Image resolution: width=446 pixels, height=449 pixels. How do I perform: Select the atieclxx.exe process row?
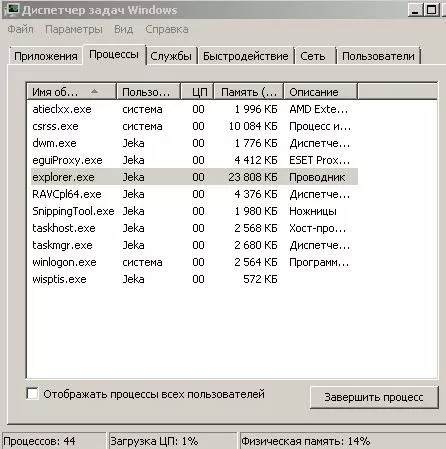pos(194,109)
